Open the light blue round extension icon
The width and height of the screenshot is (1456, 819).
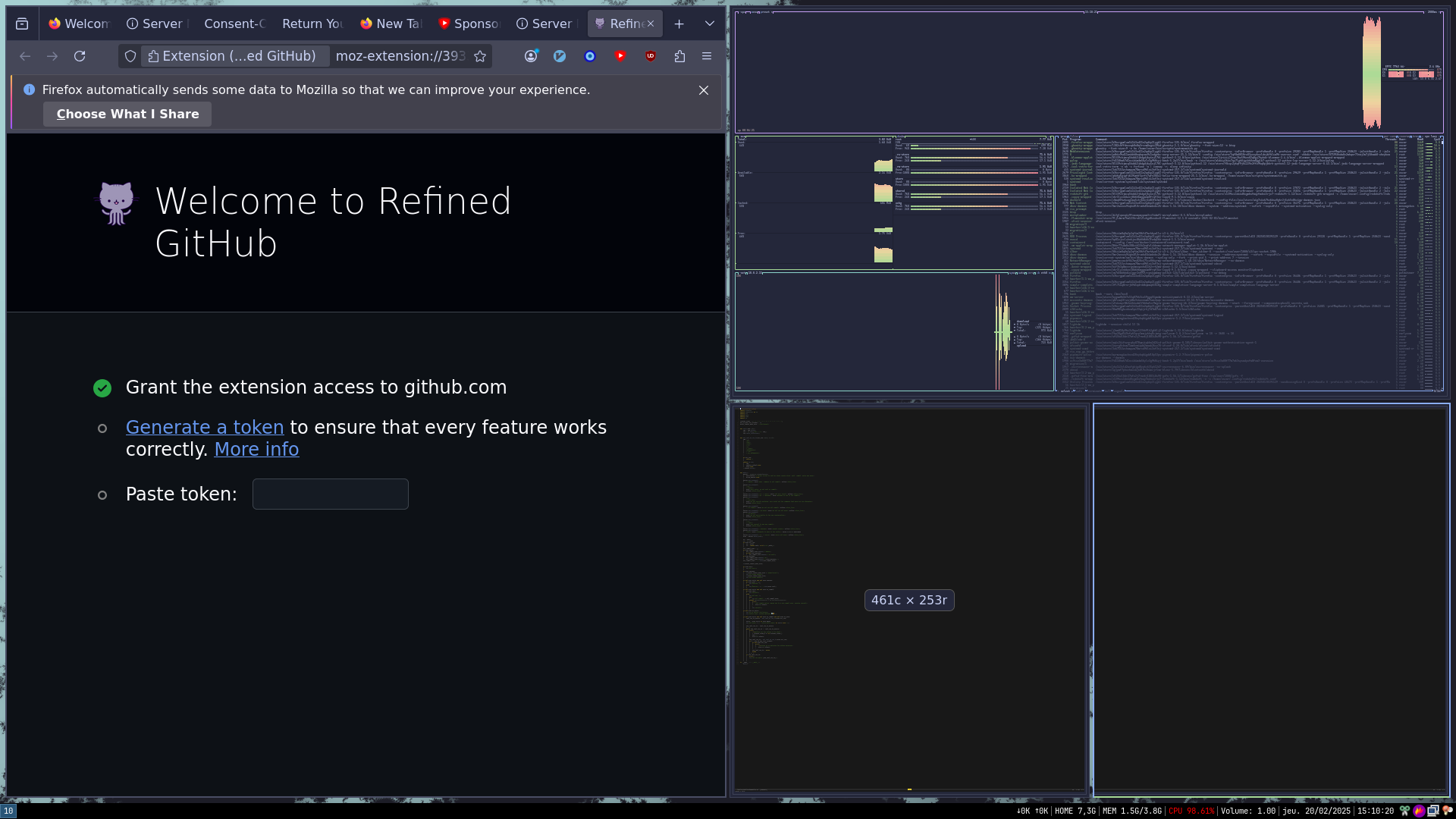pos(560,56)
